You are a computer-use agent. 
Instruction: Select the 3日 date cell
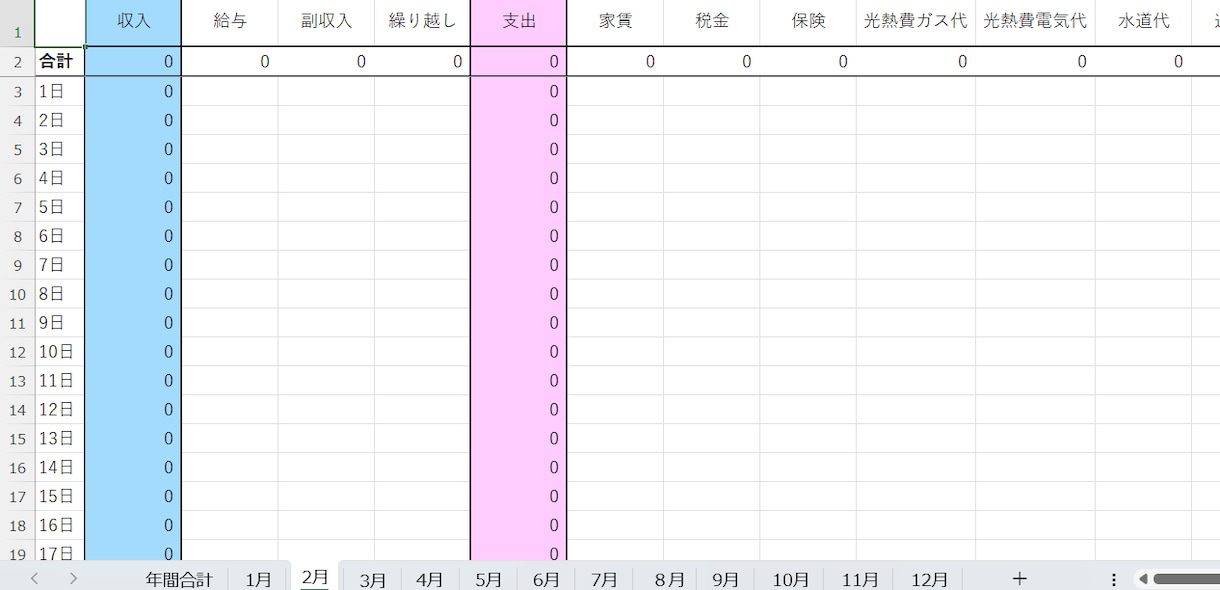60,149
